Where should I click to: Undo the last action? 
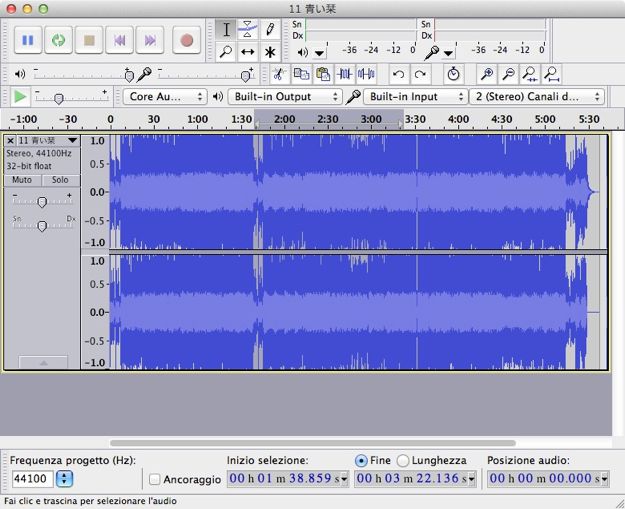point(399,74)
